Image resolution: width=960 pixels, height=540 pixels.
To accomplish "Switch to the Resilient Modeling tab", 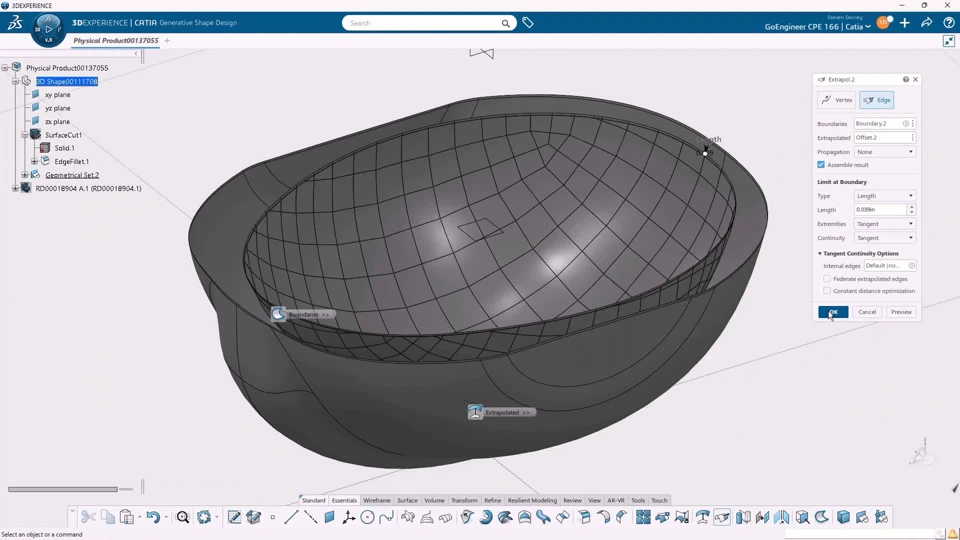I will pyautogui.click(x=532, y=500).
